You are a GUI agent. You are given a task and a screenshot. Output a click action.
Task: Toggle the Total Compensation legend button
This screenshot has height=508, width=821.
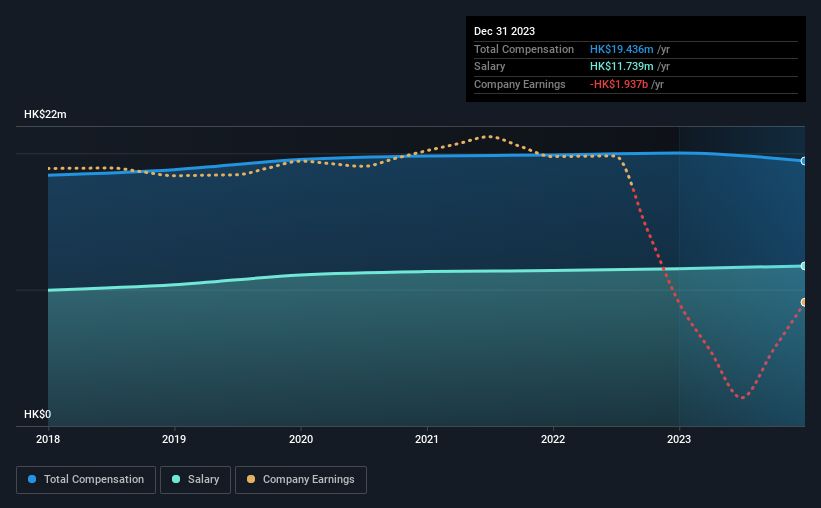86,480
